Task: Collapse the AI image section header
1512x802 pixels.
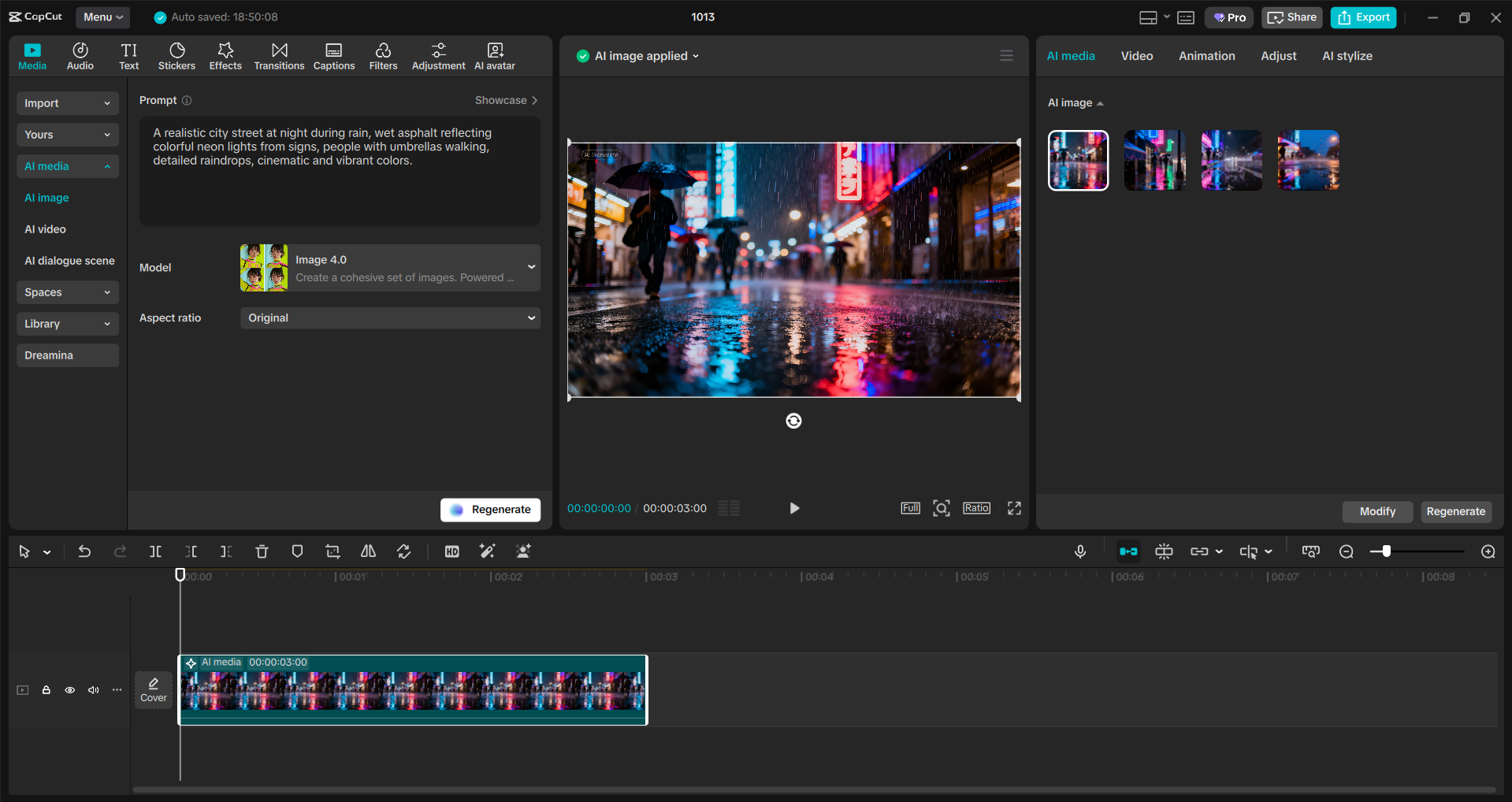Action: (x=1101, y=102)
